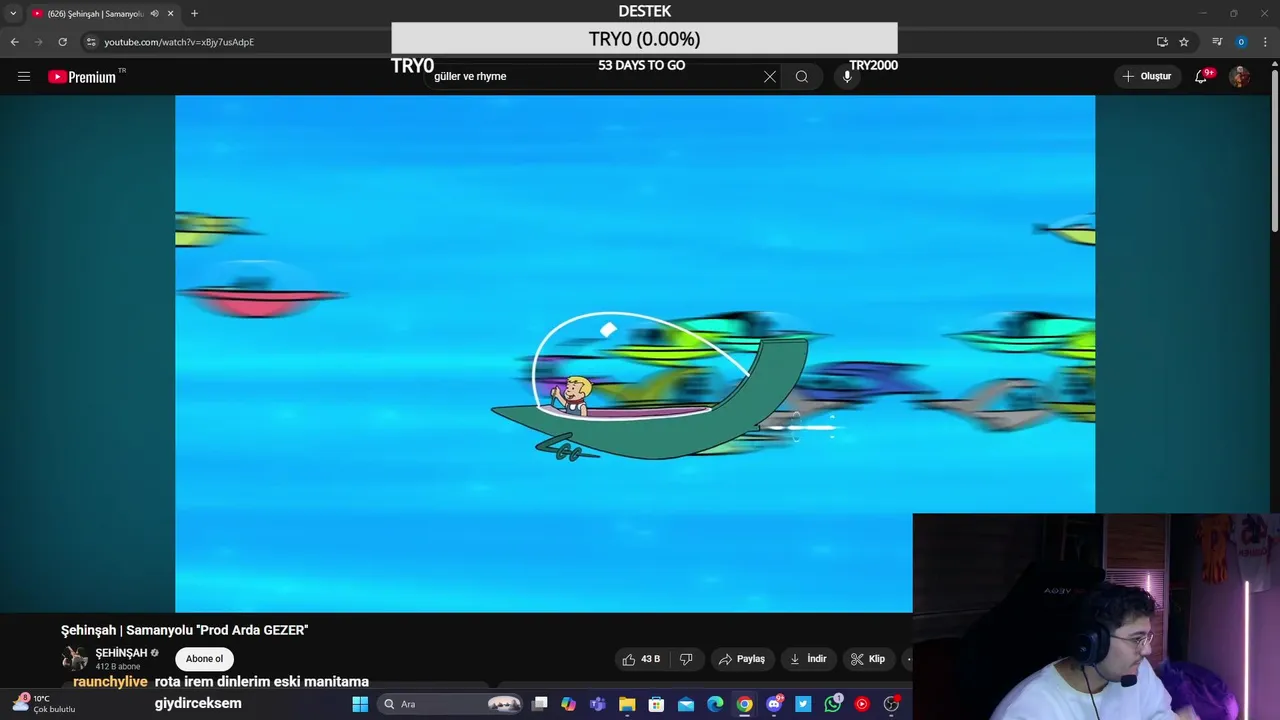Image resolution: width=1280 pixels, height=720 pixels.
Task: Open the tab search dropdown arrow
Action: click(x=13, y=13)
